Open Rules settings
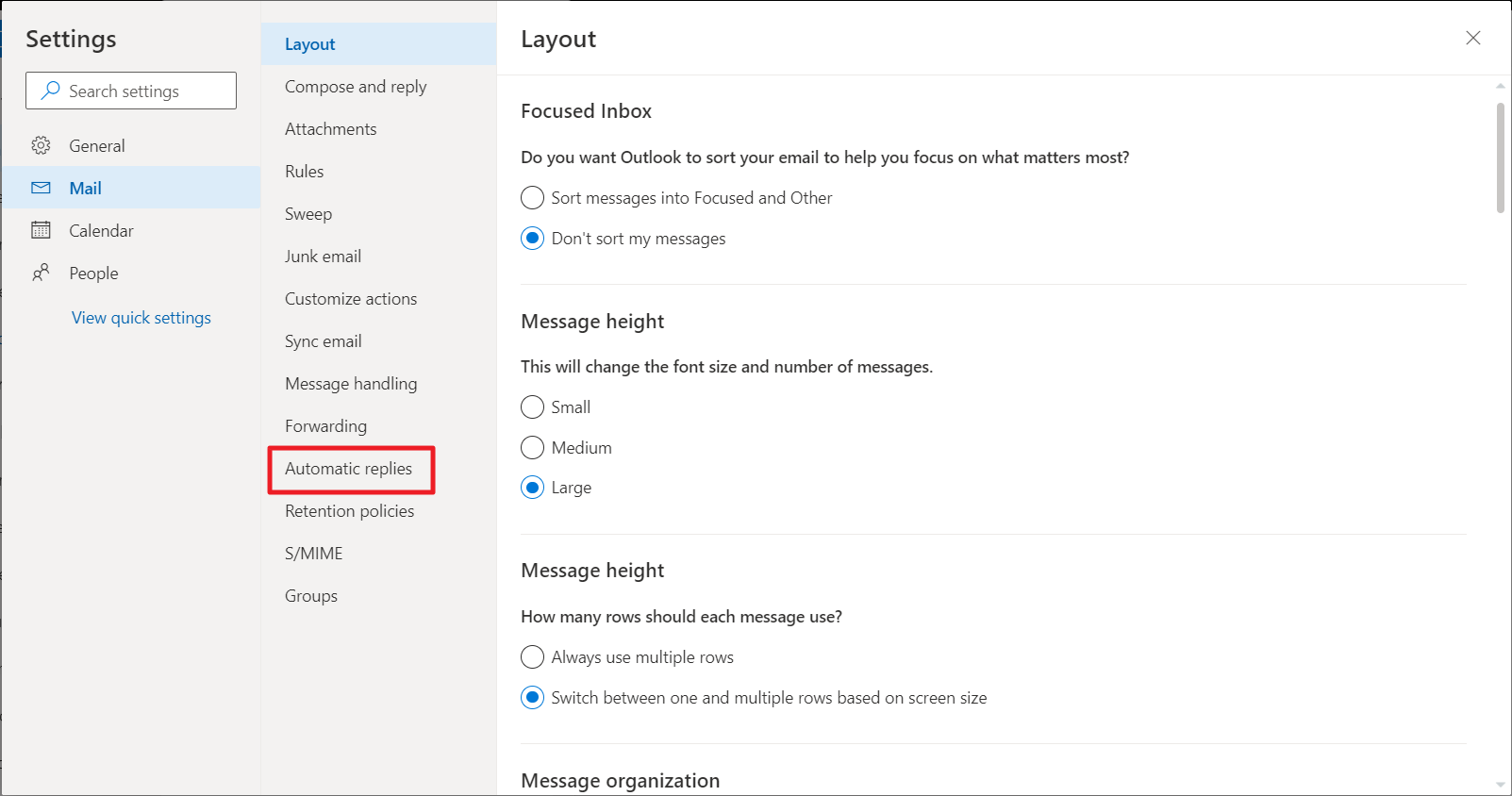 [x=378, y=172]
